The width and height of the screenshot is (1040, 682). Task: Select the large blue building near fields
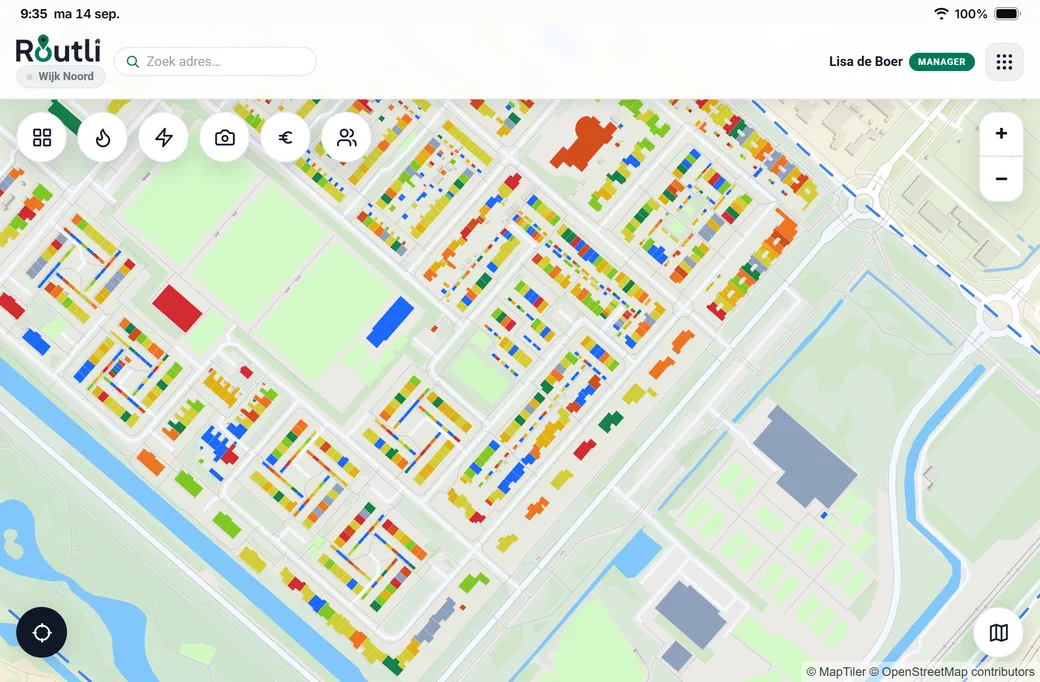coord(390,322)
